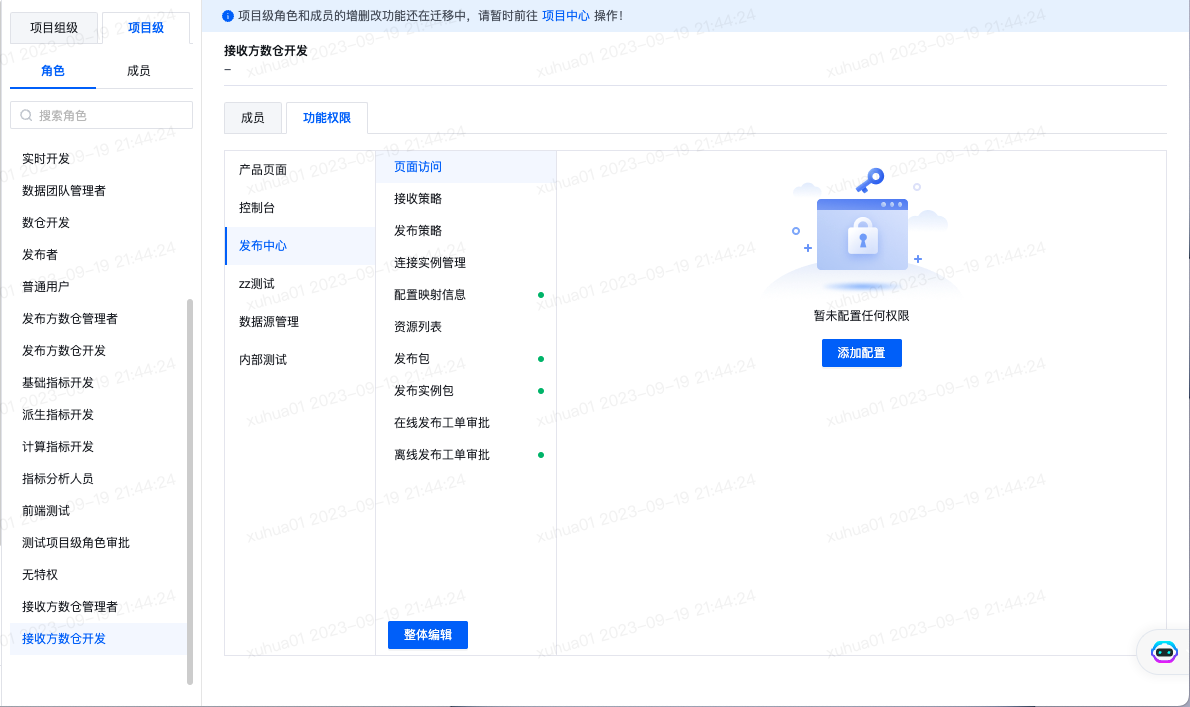This screenshot has height=707, width=1190.
Task: Click the blue info icon in banner
Action: [x=228, y=16]
